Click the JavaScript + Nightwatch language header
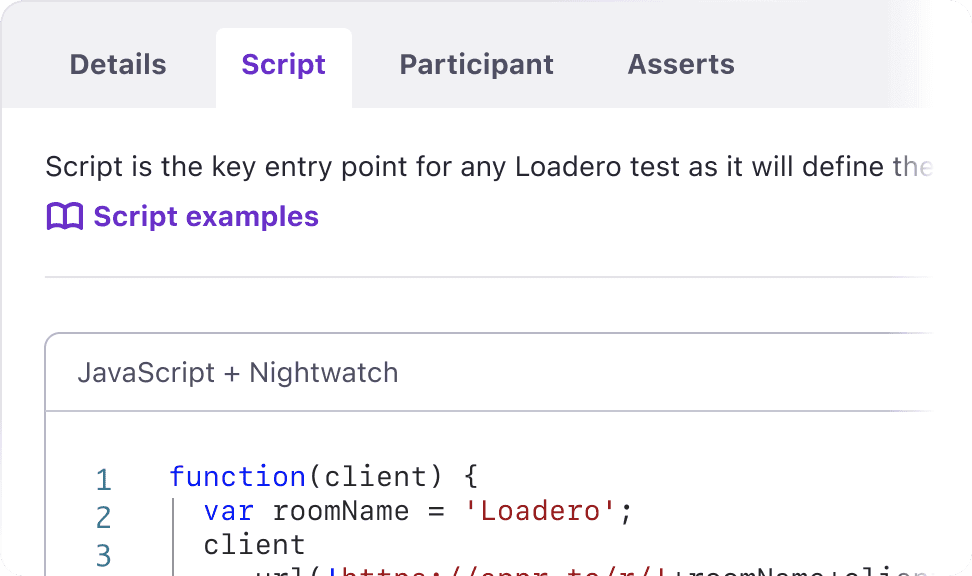The image size is (972, 576). tap(238, 373)
